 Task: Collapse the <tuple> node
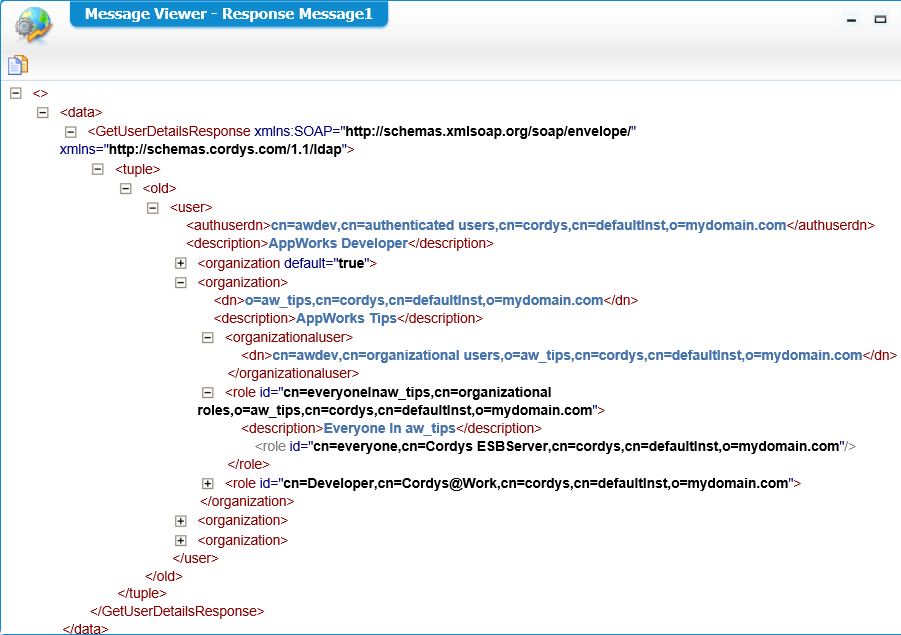pyautogui.click(x=98, y=169)
